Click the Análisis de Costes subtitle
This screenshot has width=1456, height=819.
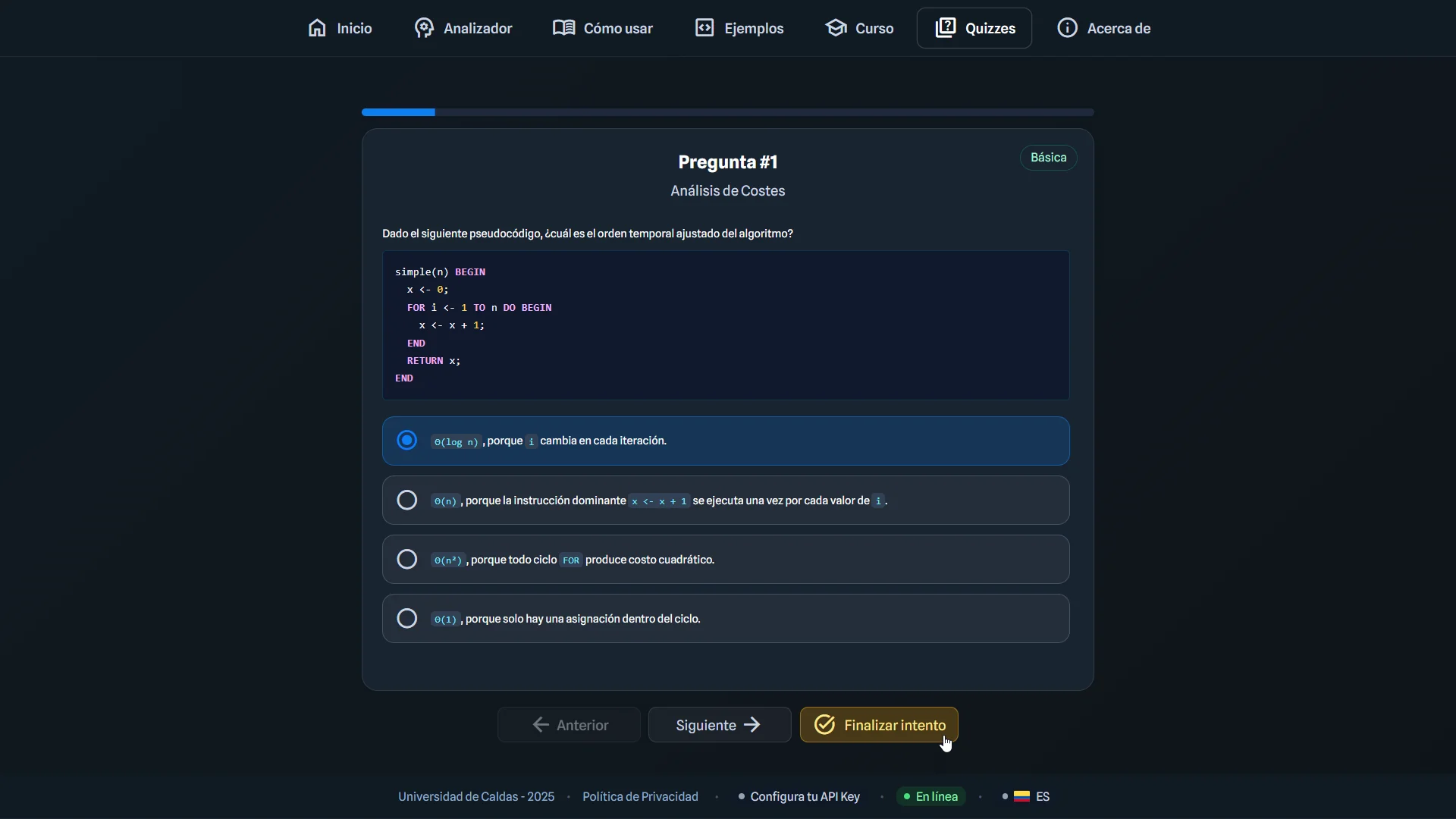click(x=728, y=191)
